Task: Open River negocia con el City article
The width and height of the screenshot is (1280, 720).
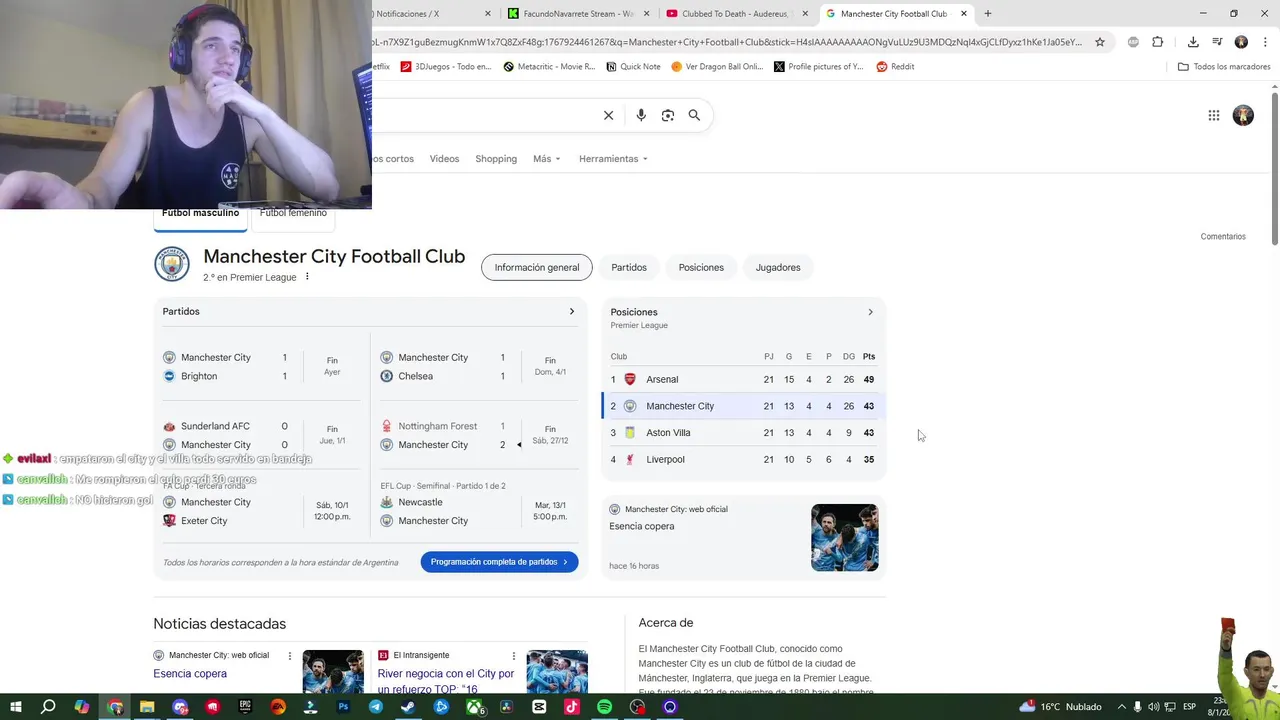Action: [x=446, y=681]
